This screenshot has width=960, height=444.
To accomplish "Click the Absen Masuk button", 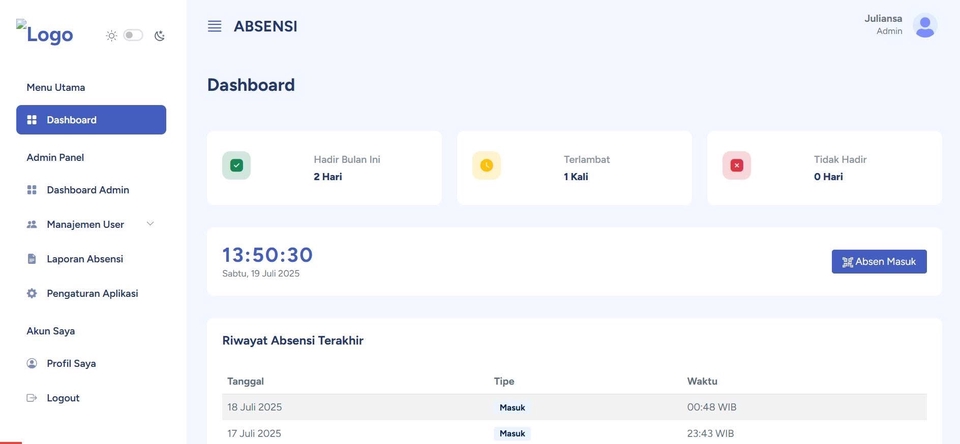I will pos(879,262).
